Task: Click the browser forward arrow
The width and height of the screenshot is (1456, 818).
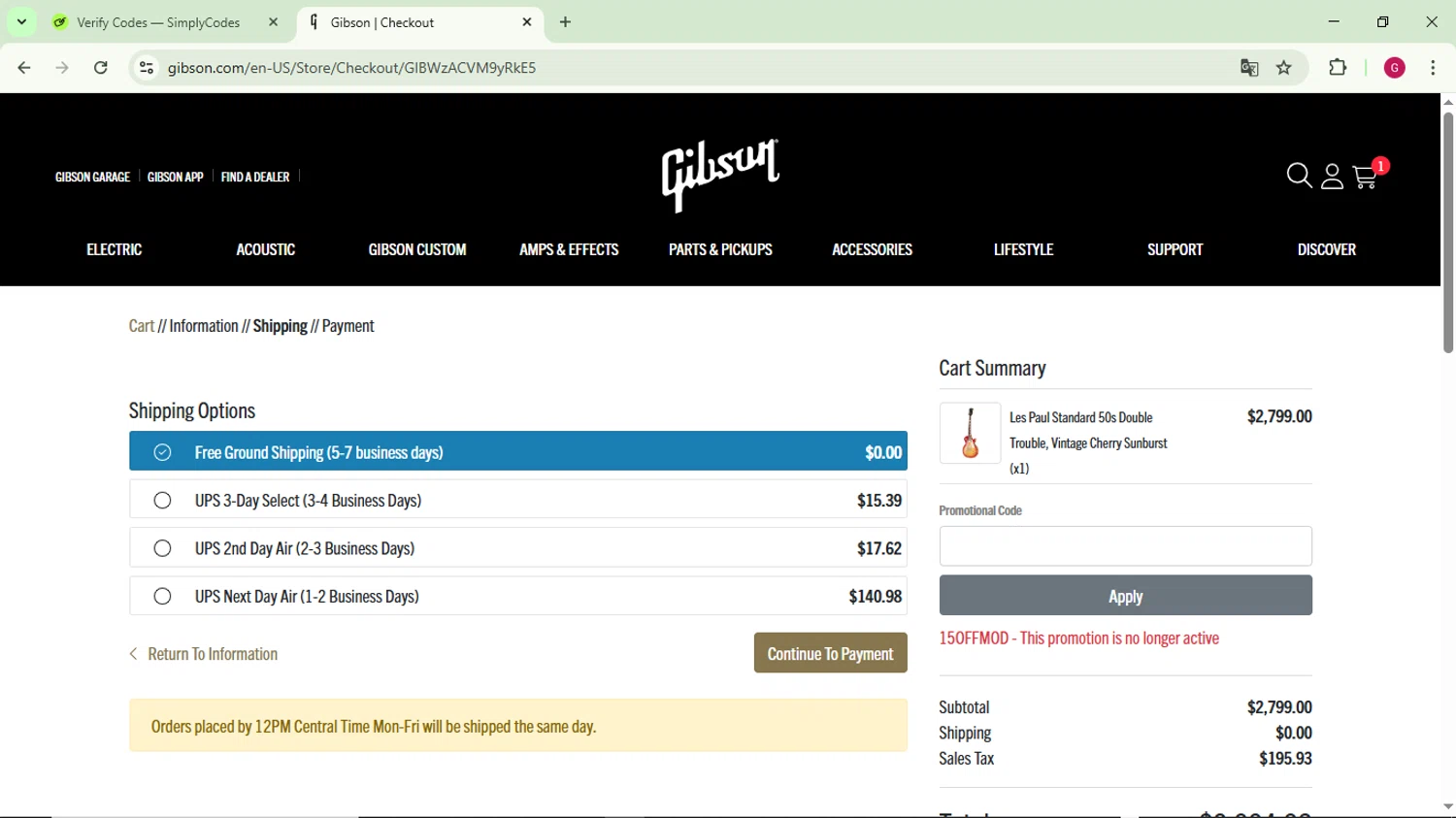Action: tap(62, 68)
